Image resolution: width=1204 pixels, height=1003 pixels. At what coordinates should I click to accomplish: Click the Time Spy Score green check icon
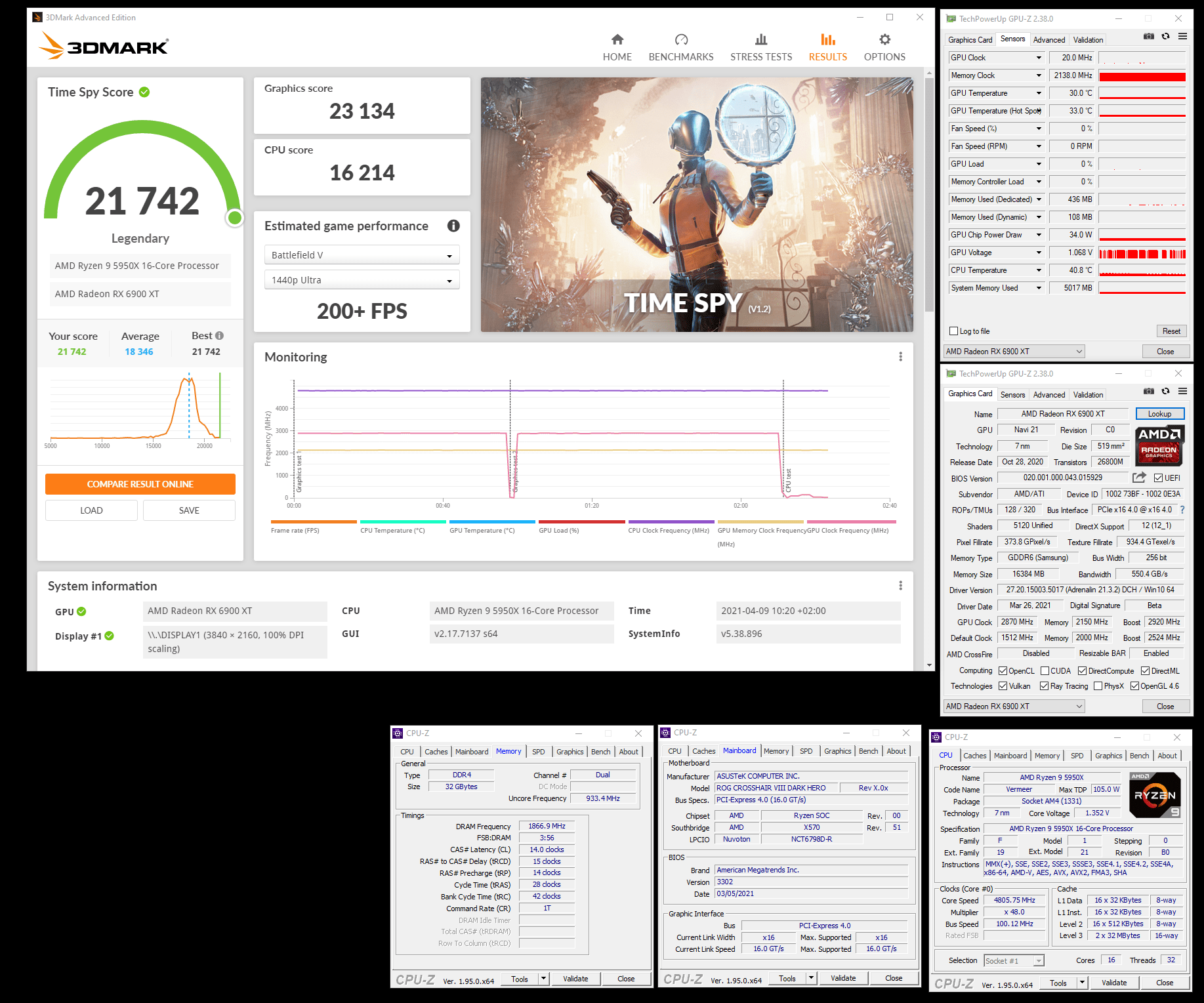[x=144, y=92]
